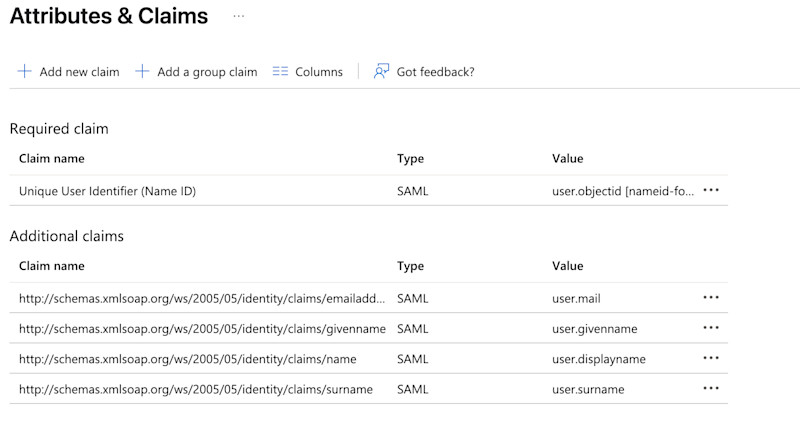The height and width of the screenshot is (421, 800).
Task: Open more options ellipsis beside Attributes & Claims title
Action: click(x=238, y=17)
